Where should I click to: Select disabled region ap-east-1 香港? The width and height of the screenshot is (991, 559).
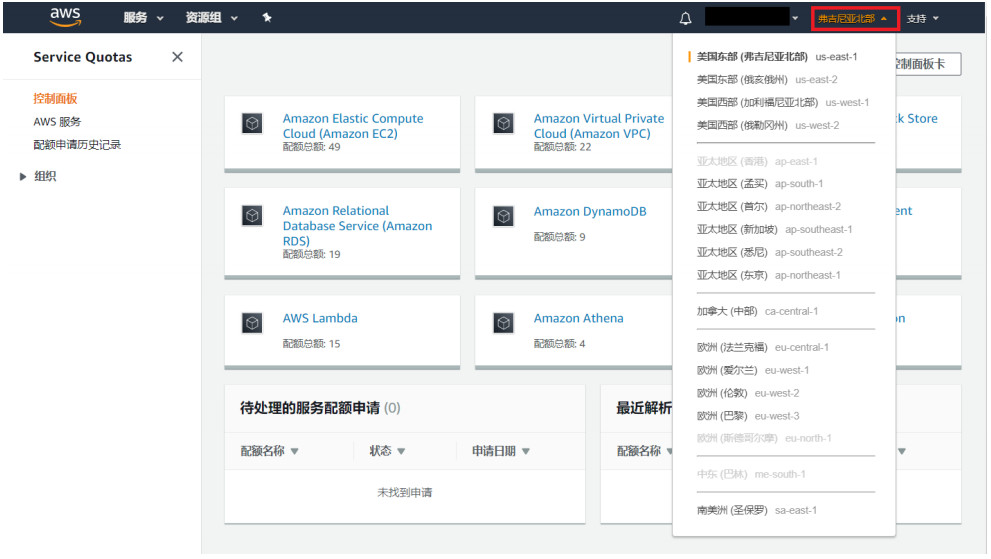pyautogui.click(x=757, y=161)
